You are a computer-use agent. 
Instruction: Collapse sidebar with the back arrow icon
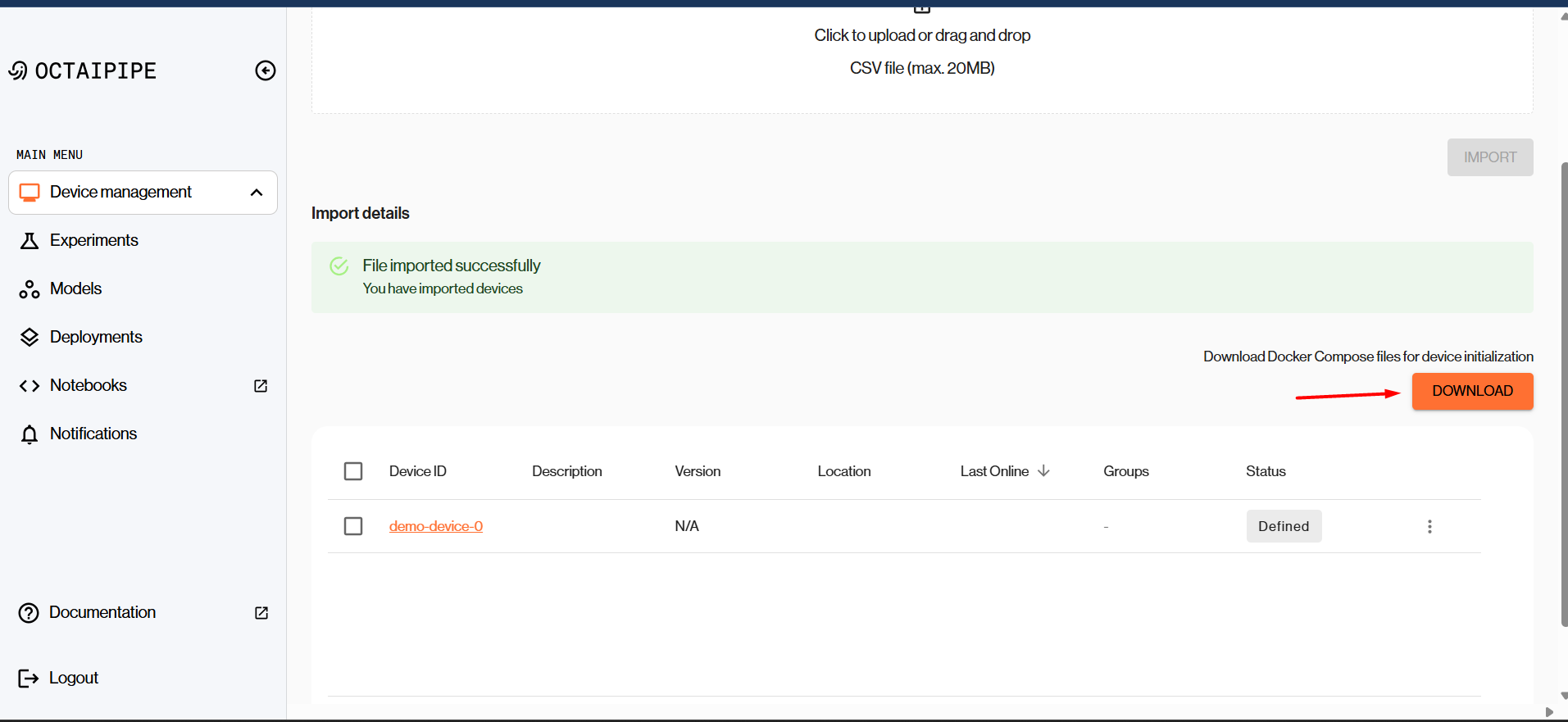point(265,70)
